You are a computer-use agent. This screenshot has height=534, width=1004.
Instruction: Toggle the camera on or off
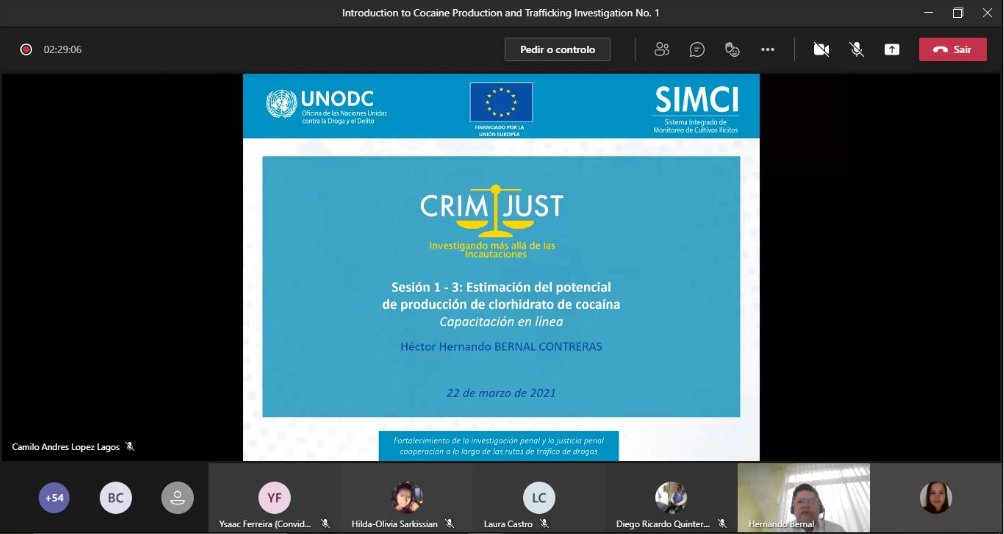click(x=821, y=49)
